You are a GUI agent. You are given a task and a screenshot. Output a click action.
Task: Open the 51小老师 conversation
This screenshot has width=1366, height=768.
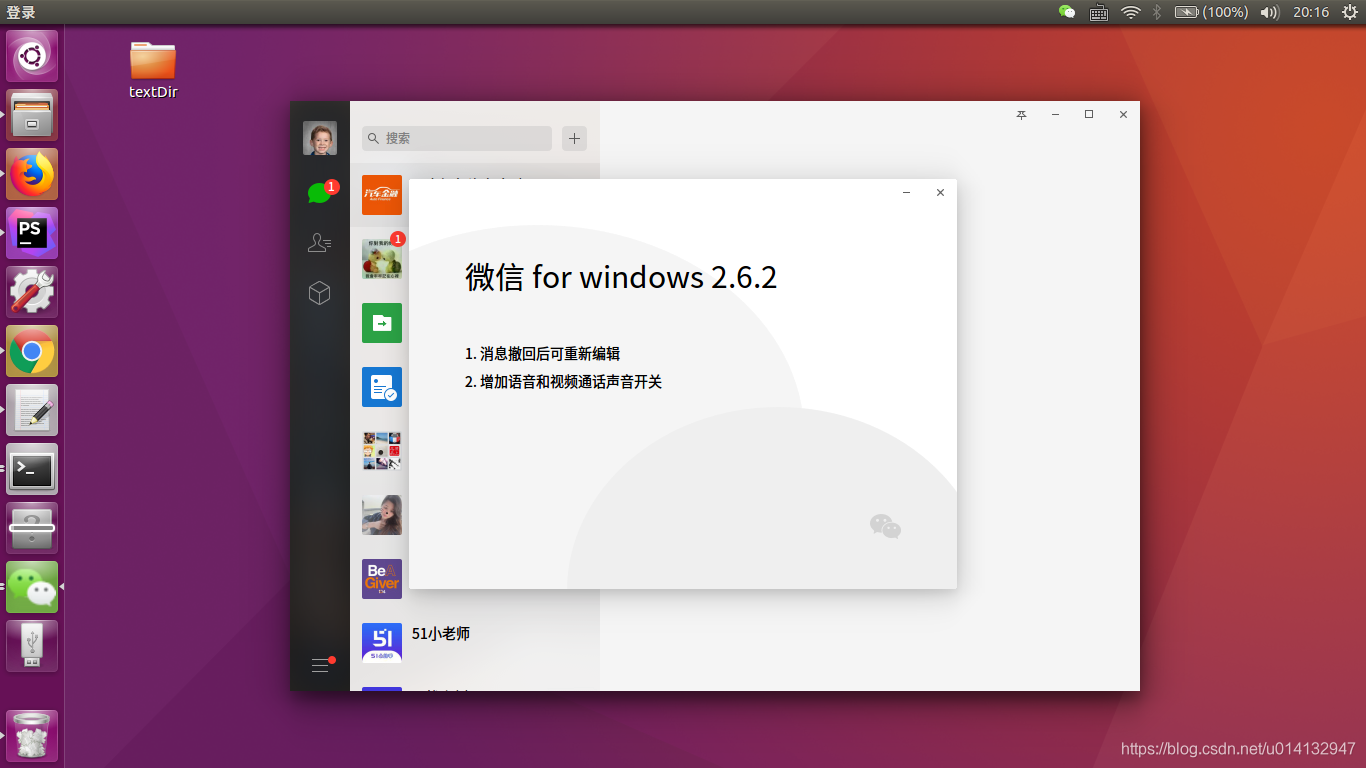pos(475,643)
